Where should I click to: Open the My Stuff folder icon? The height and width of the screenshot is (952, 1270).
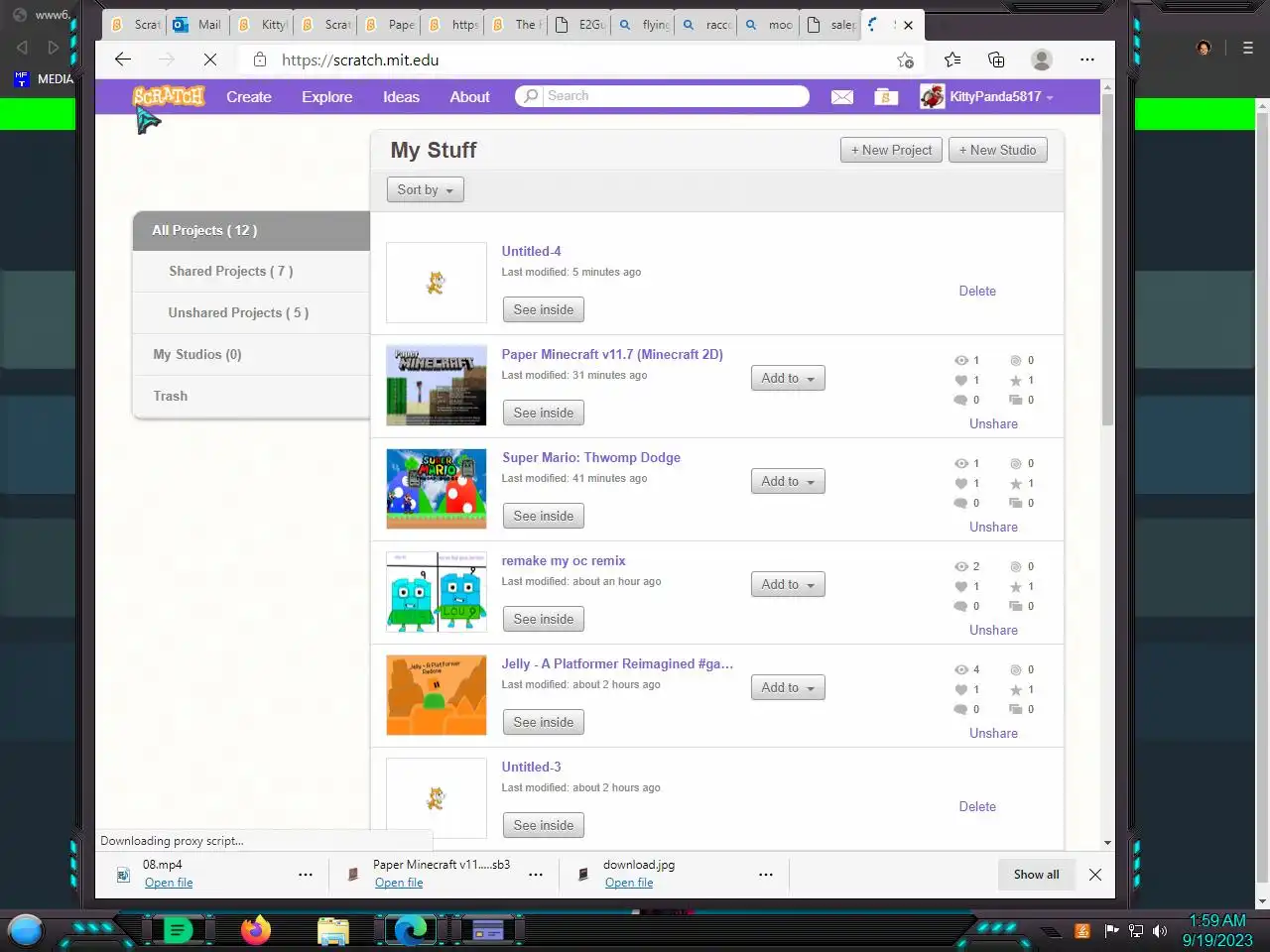pyautogui.click(x=886, y=96)
